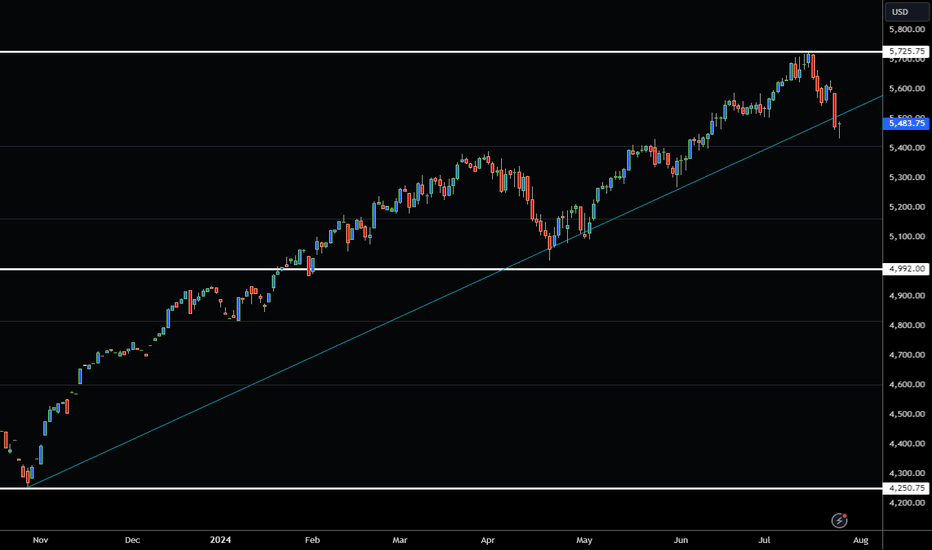Click the 5,200.00 price axis label

pos(906,207)
